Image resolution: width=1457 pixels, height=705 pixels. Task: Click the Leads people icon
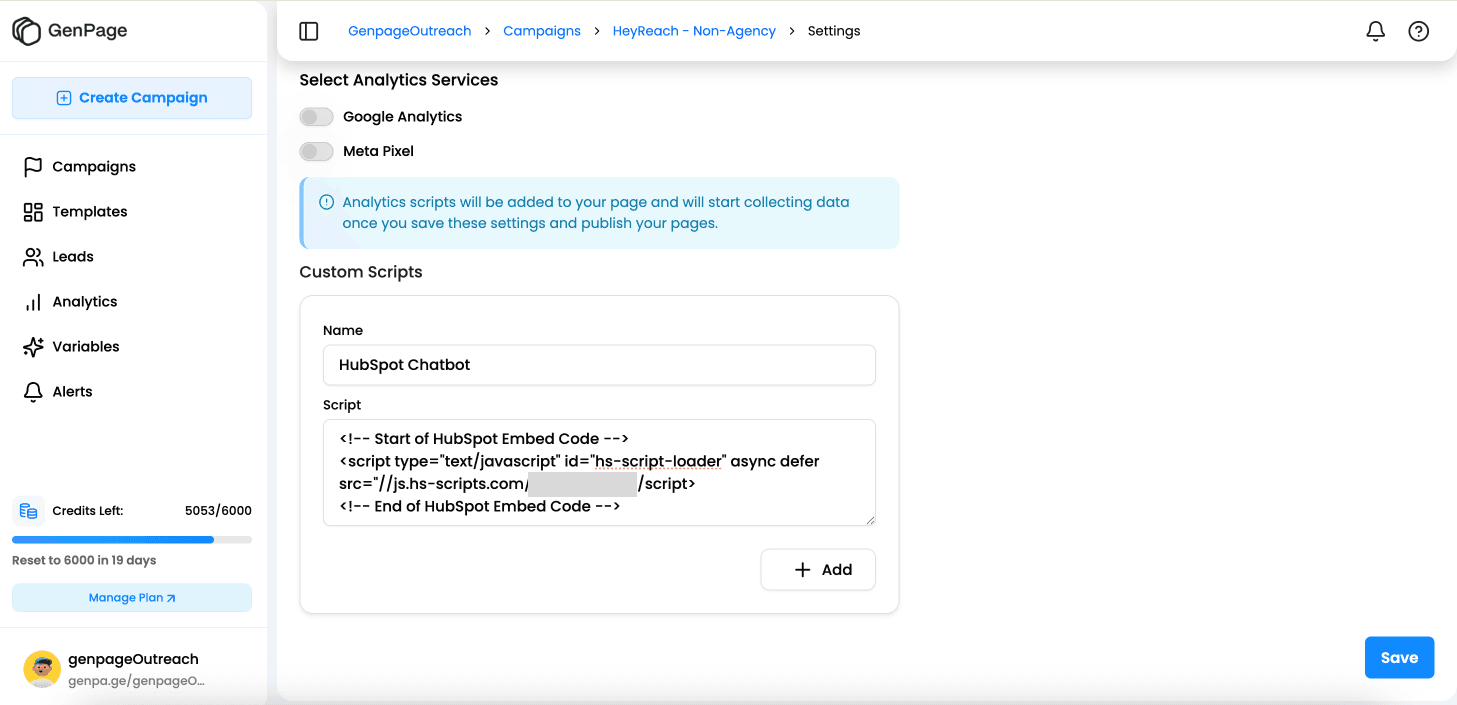[x=33, y=257]
